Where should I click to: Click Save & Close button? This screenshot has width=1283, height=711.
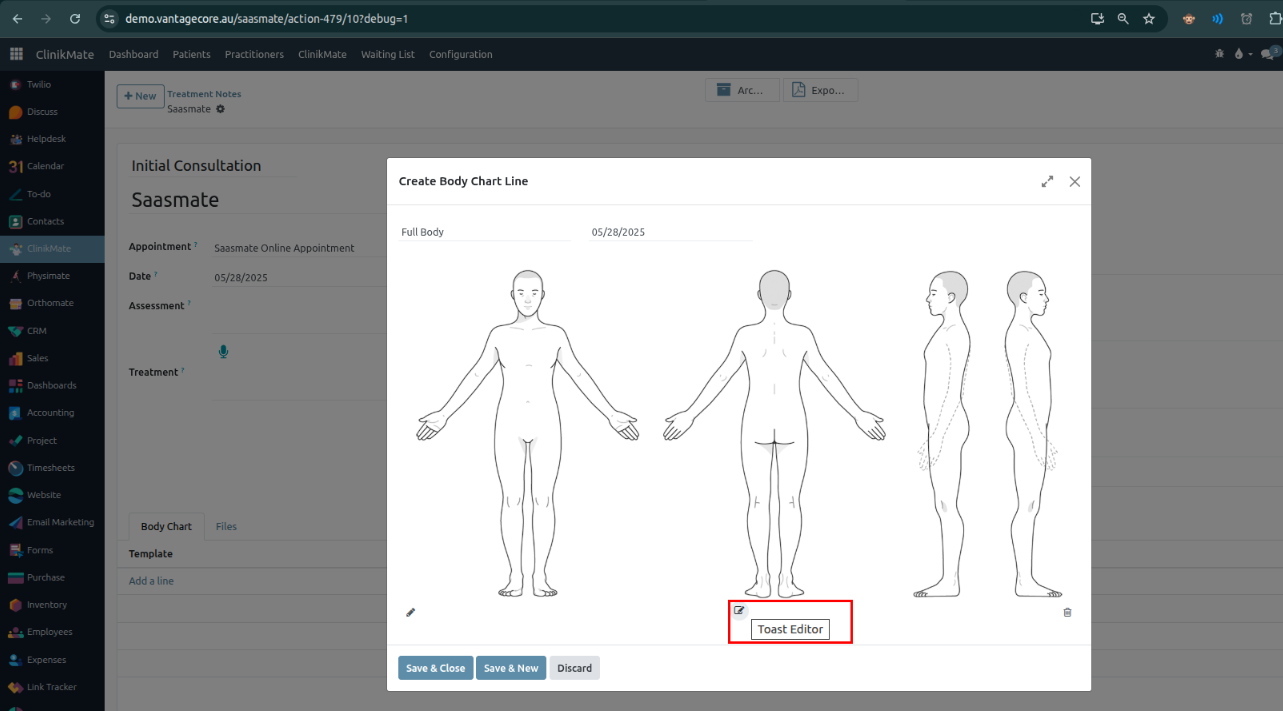pyautogui.click(x=435, y=668)
